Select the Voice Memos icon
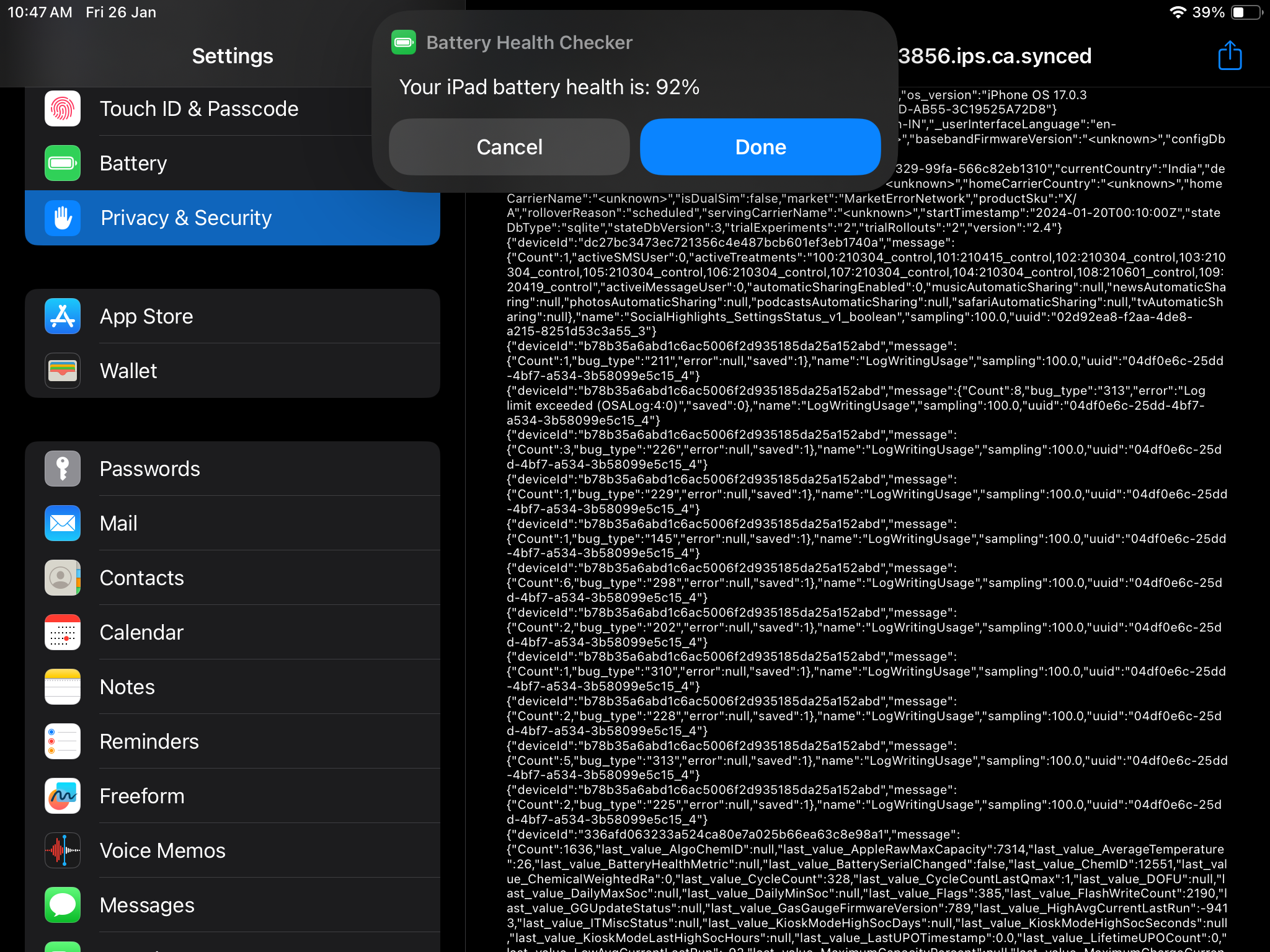Viewport: 1270px width, 952px height. coord(62,851)
